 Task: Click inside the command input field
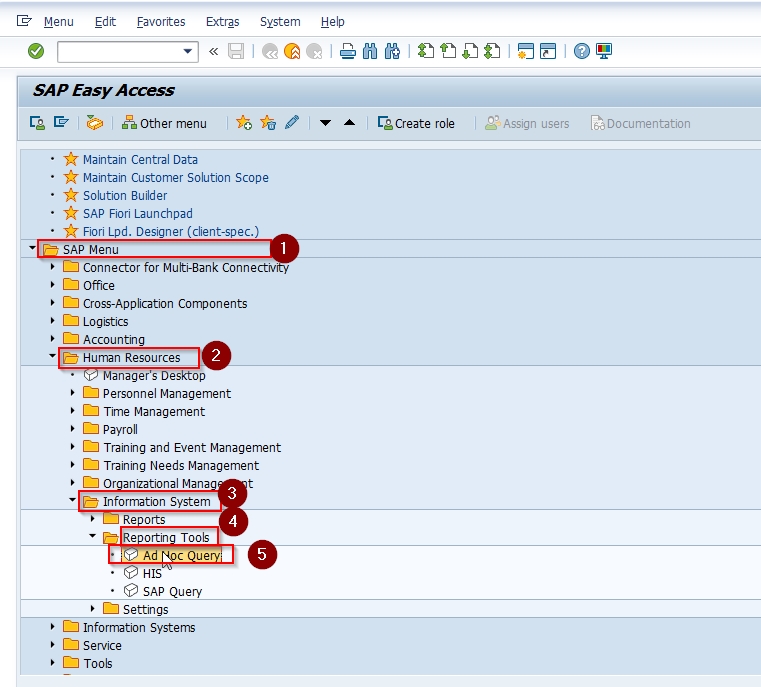[x=119, y=51]
